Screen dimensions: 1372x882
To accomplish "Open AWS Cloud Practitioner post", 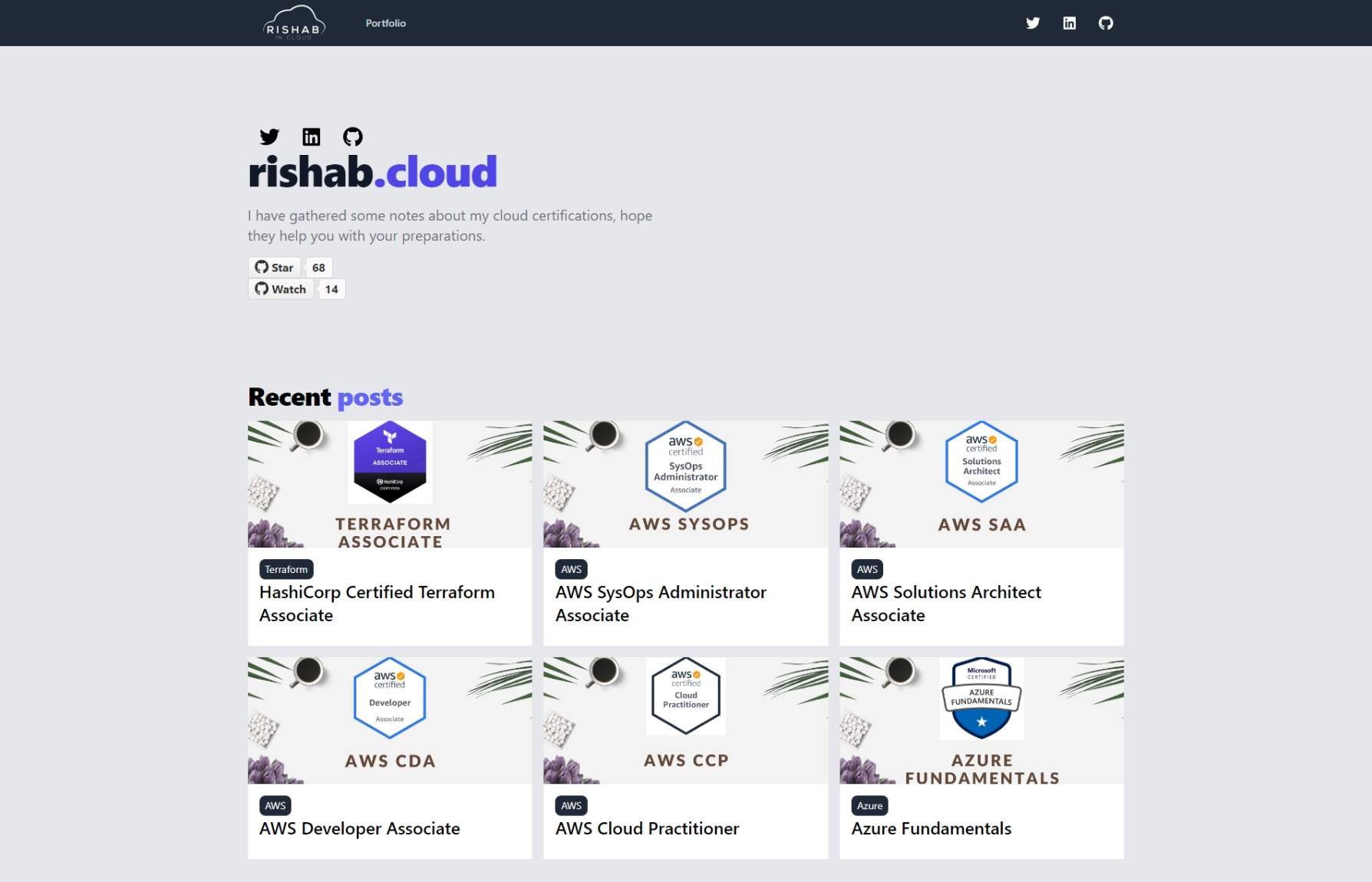I will [x=647, y=828].
